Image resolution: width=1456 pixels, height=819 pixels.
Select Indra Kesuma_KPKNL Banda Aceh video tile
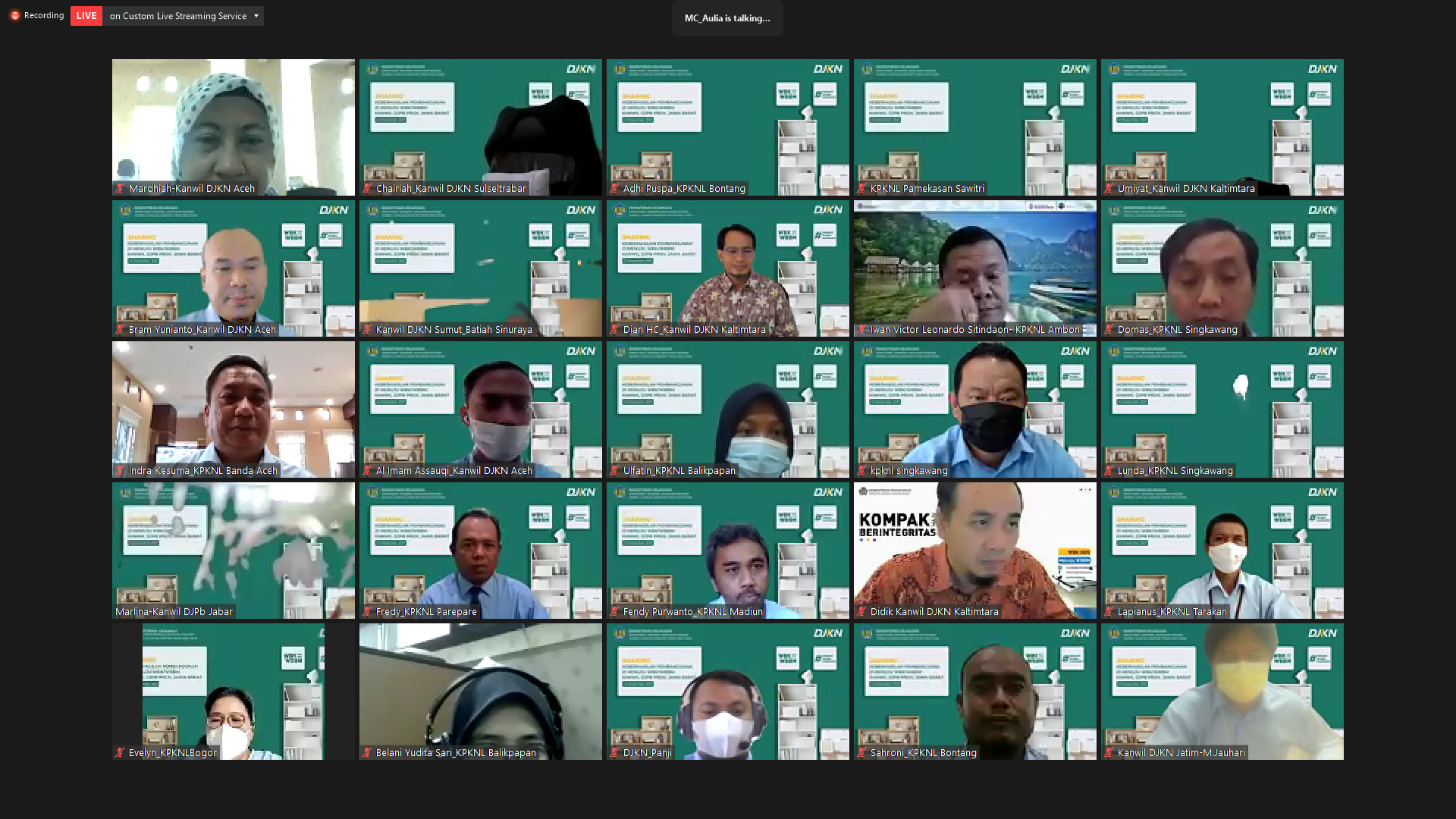click(x=233, y=409)
